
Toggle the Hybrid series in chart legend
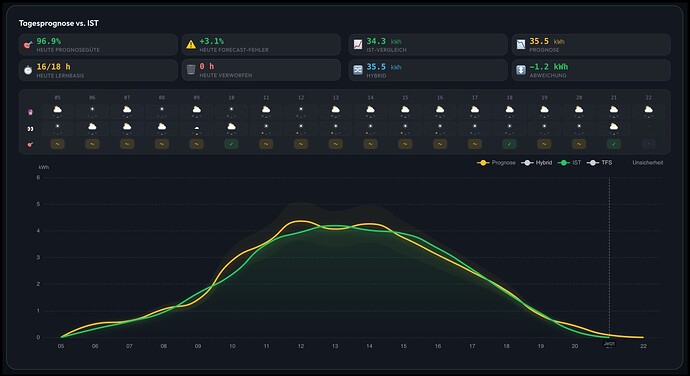(x=536, y=163)
